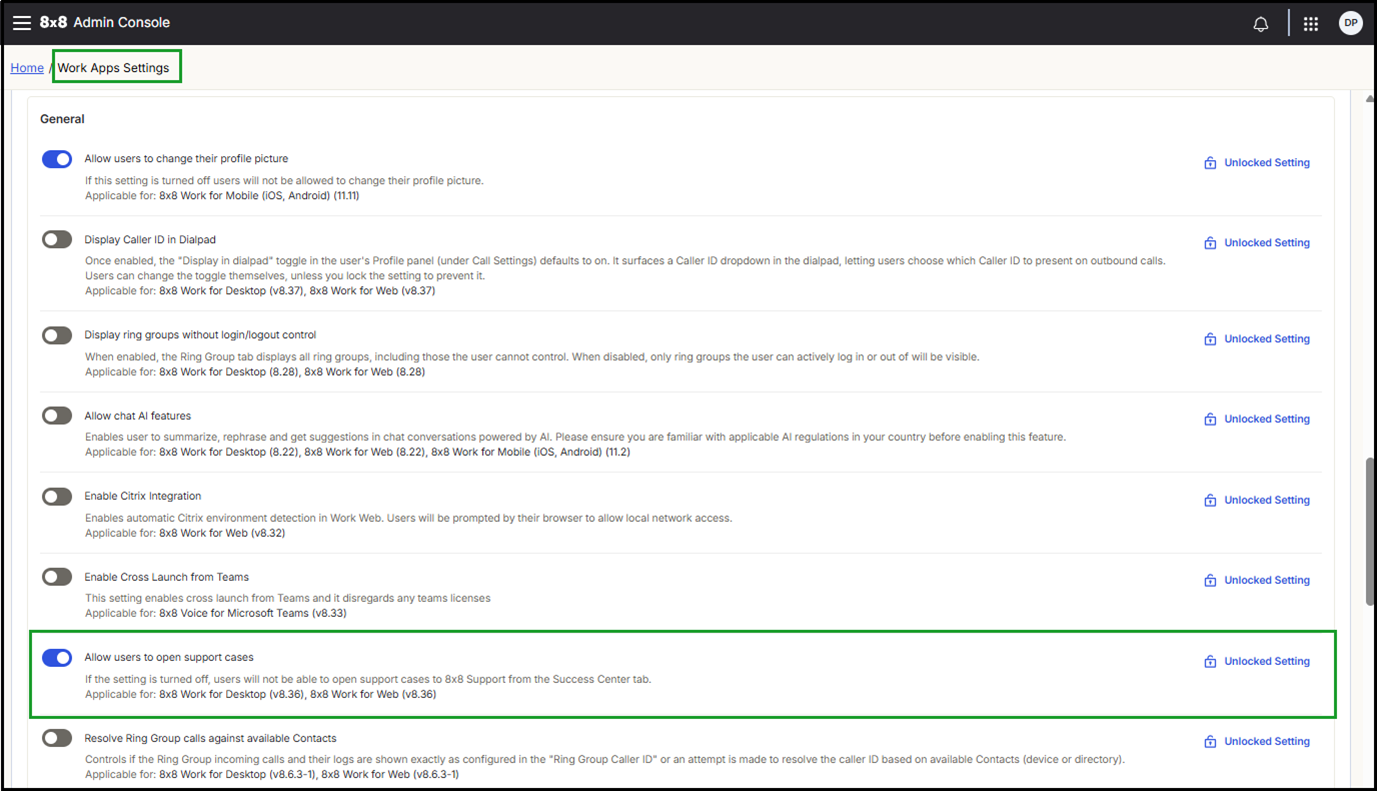Image resolution: width=1378 pixels, height=791 pixels.
Task: Click Unlocked Setting link for ring groups display
Action: (x=1267, y=339)
